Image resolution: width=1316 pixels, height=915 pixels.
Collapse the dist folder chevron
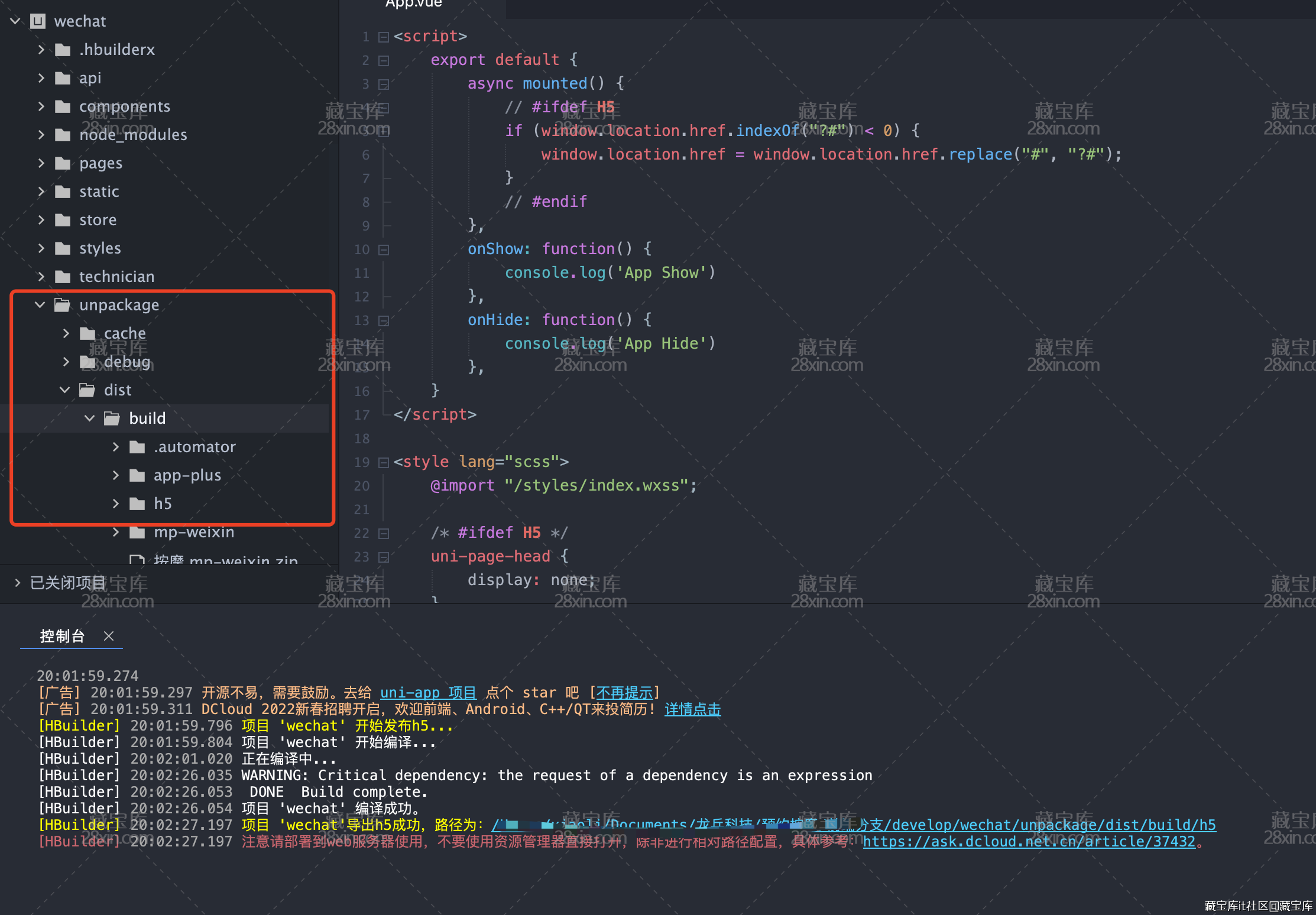[65, 390]
